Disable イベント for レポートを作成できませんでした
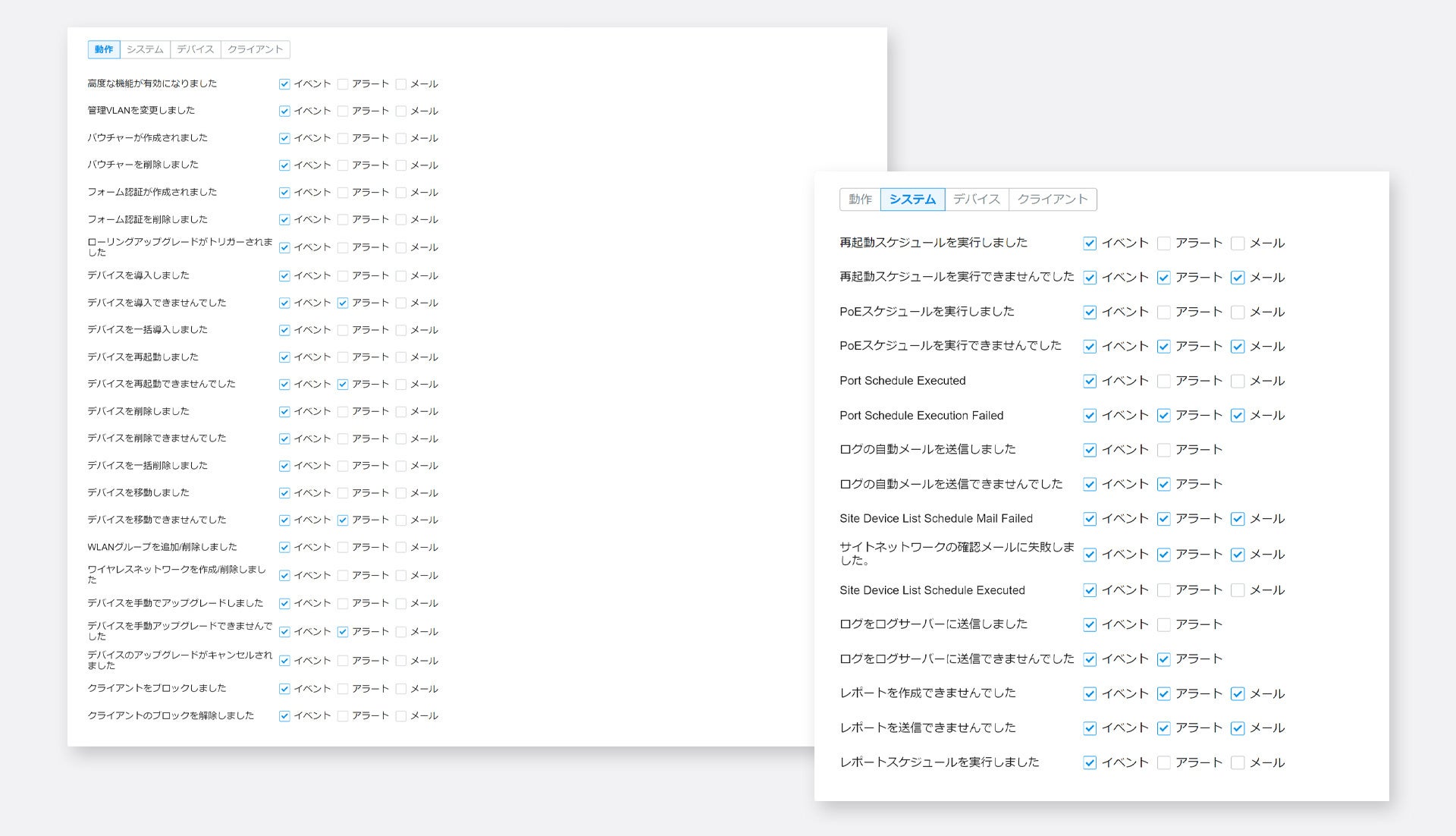The height and width of the screenshot is (836, 1456). click(1090, 694)
